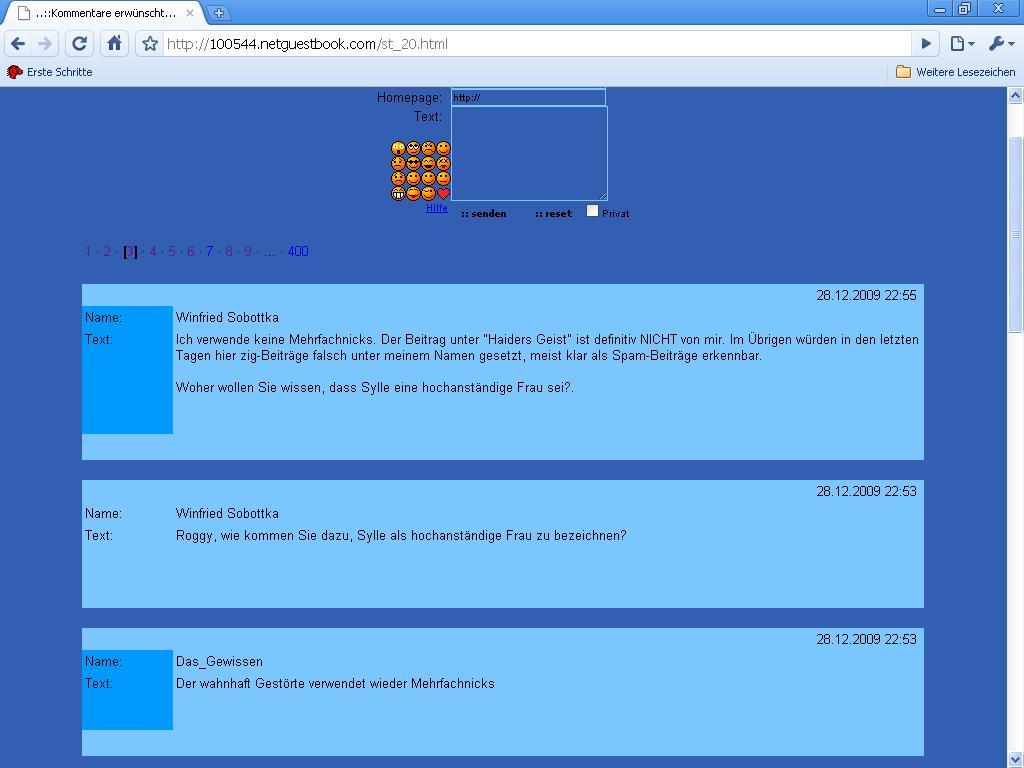The width and height of the screenshot is (1024, 768).
Task: Insert the winking smiley
Action: pos(428,193)
